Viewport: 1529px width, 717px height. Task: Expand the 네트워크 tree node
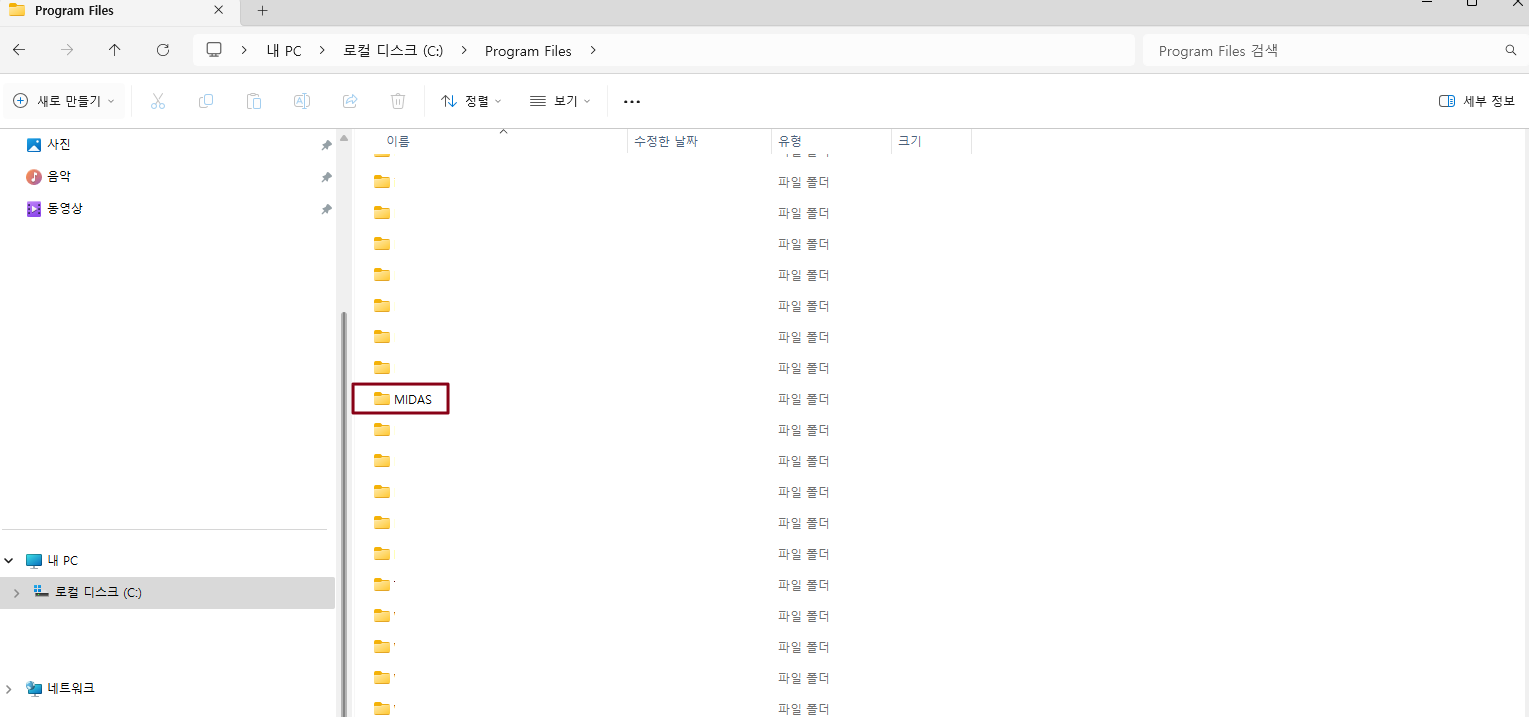9,689
